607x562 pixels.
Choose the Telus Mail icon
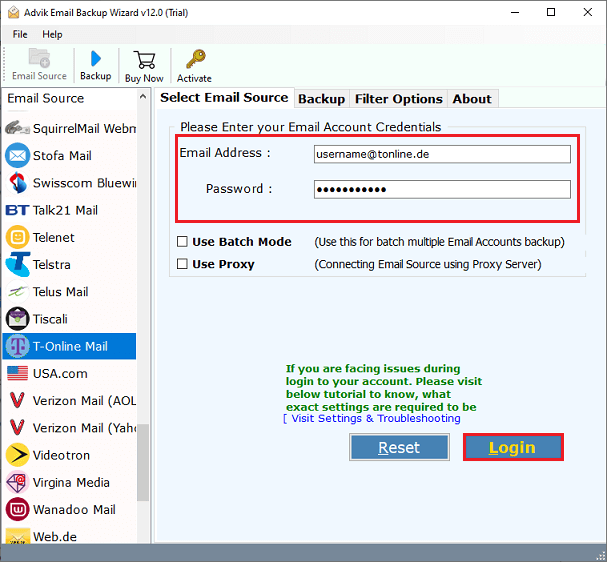pyautogui.click(x=17, y=291)
